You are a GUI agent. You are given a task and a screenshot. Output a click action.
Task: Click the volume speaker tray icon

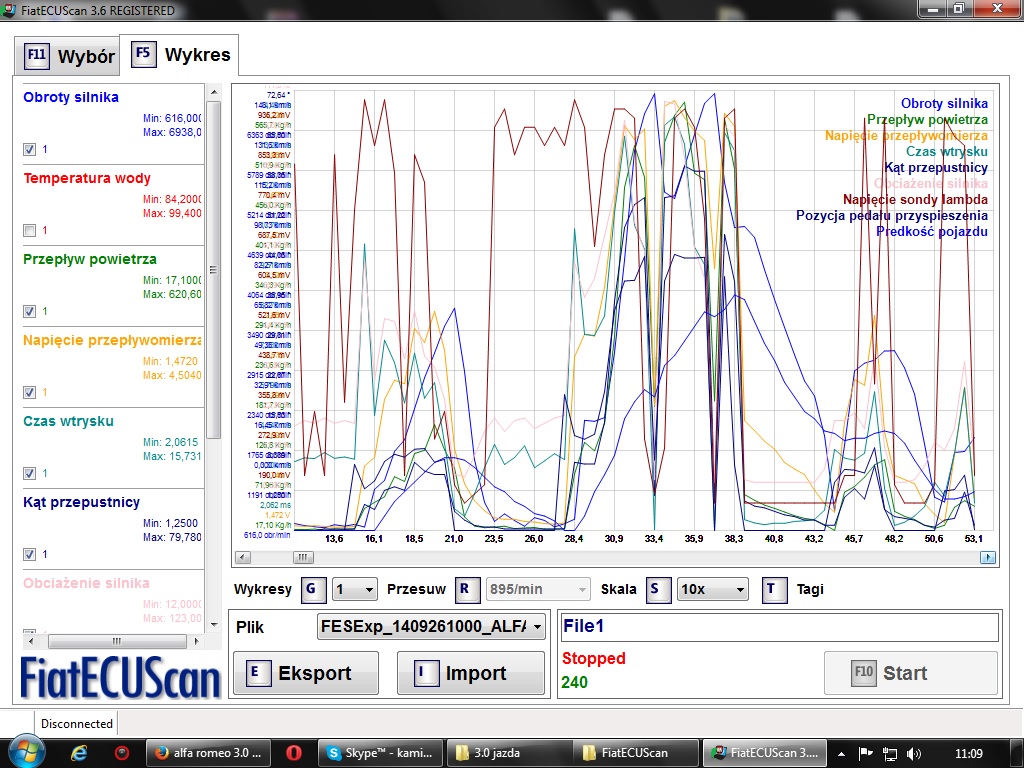tap(911, 752)
